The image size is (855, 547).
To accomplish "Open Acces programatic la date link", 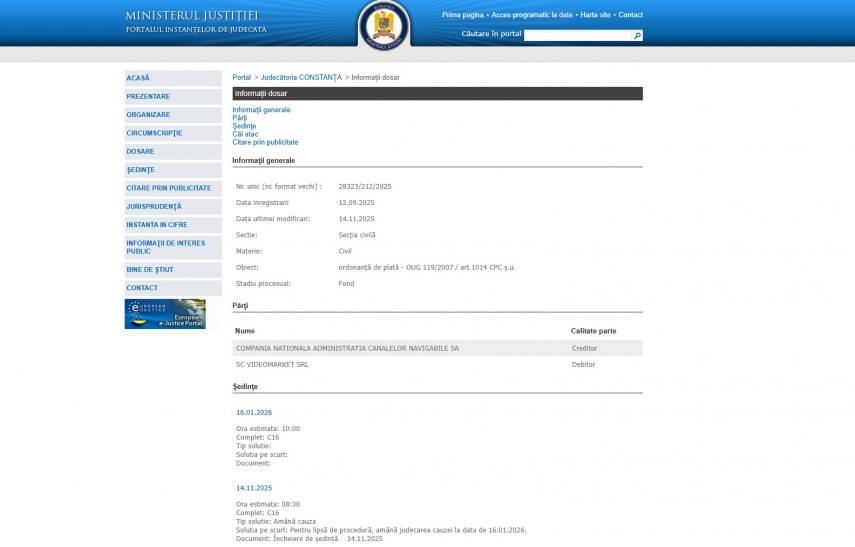I will (532, 15).
